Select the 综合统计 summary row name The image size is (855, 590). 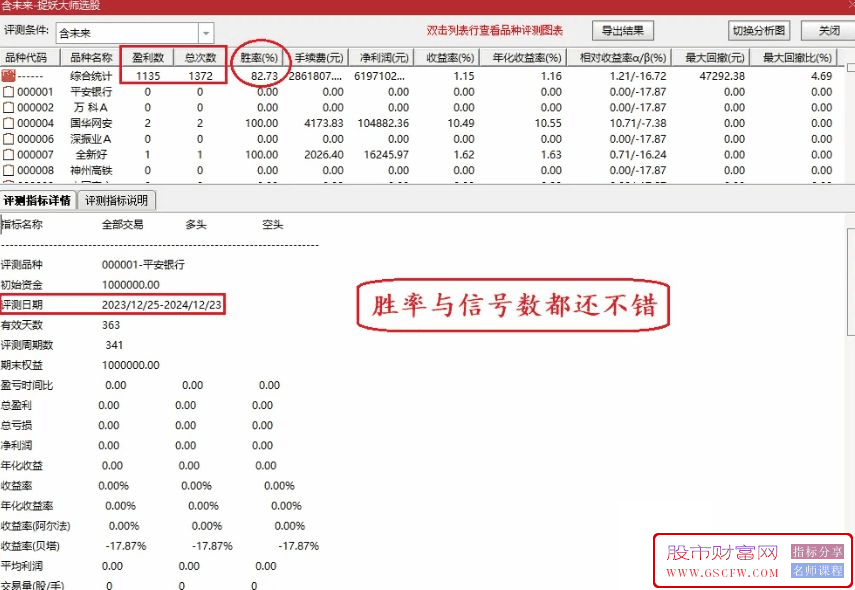(x=91, y=76)
